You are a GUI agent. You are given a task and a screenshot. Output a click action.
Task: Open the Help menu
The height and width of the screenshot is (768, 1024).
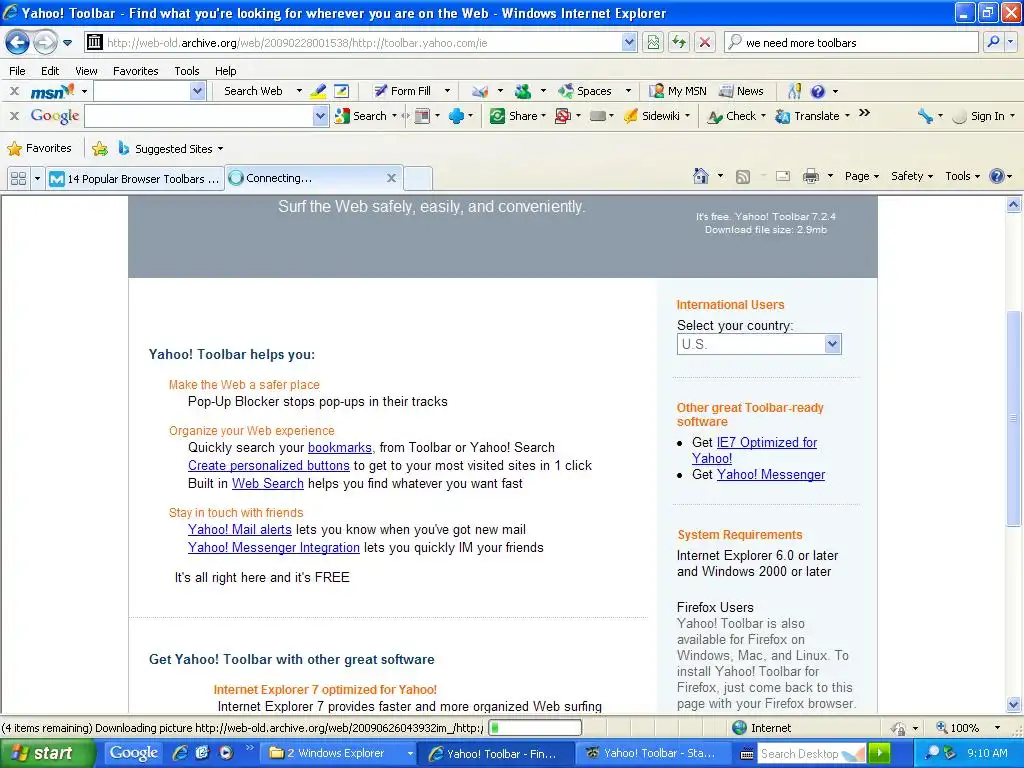pos(225,71)
